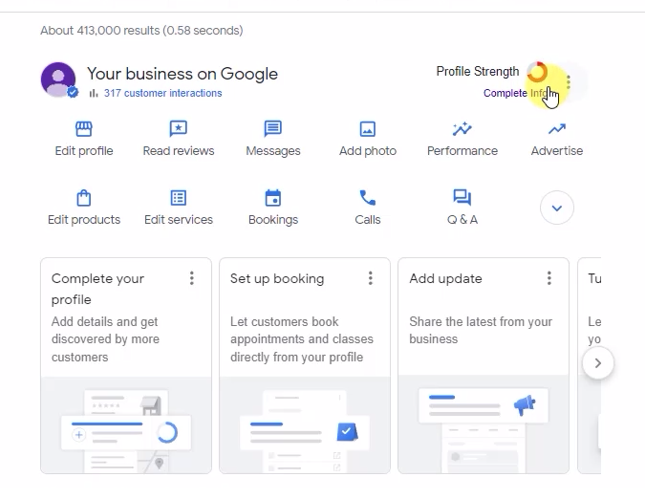645x488 pixels.
Task: Click 'Let customers book appointments' description
Action: [302, 339]
